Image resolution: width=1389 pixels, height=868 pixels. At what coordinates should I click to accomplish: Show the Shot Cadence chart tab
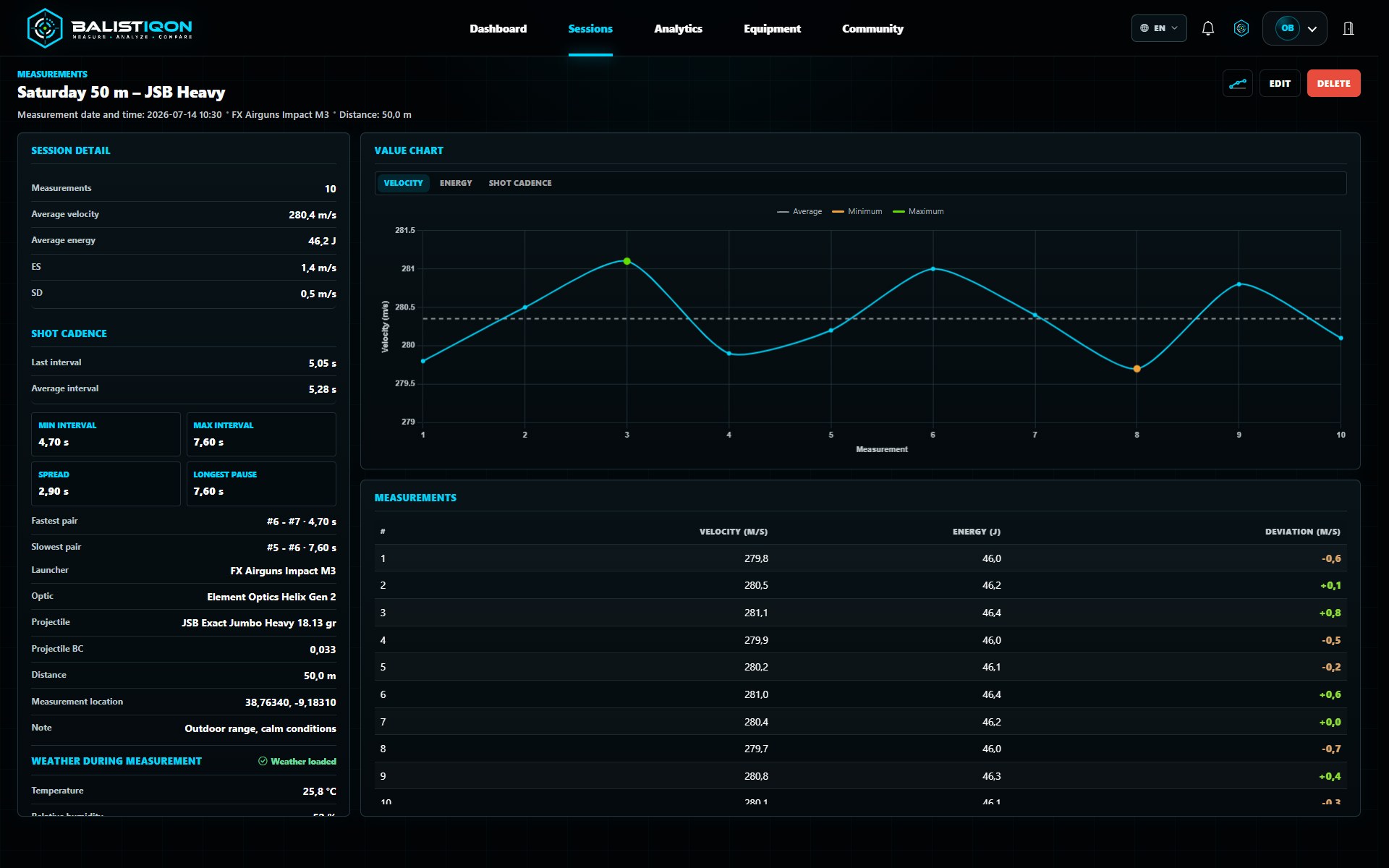[x=520, y=183]
